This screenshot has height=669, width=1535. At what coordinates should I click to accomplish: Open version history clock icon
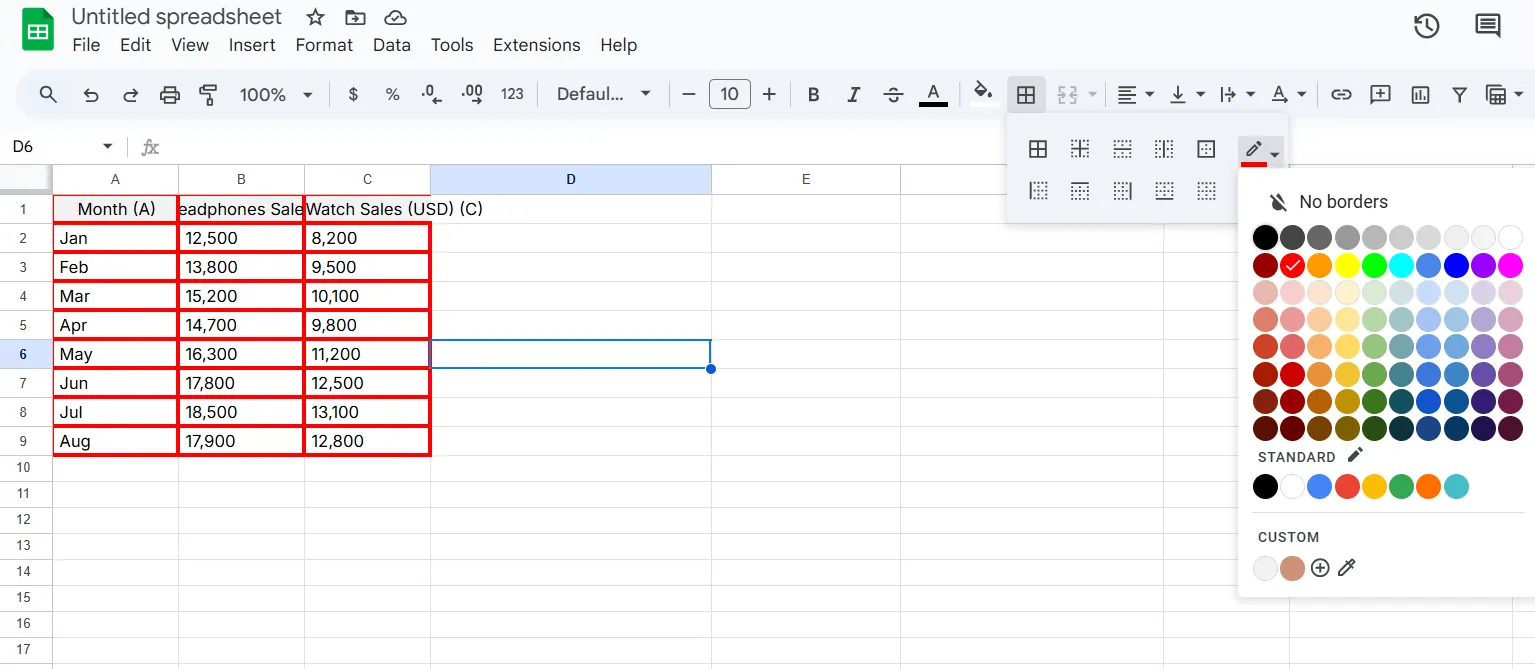[x=1426, y=27]
